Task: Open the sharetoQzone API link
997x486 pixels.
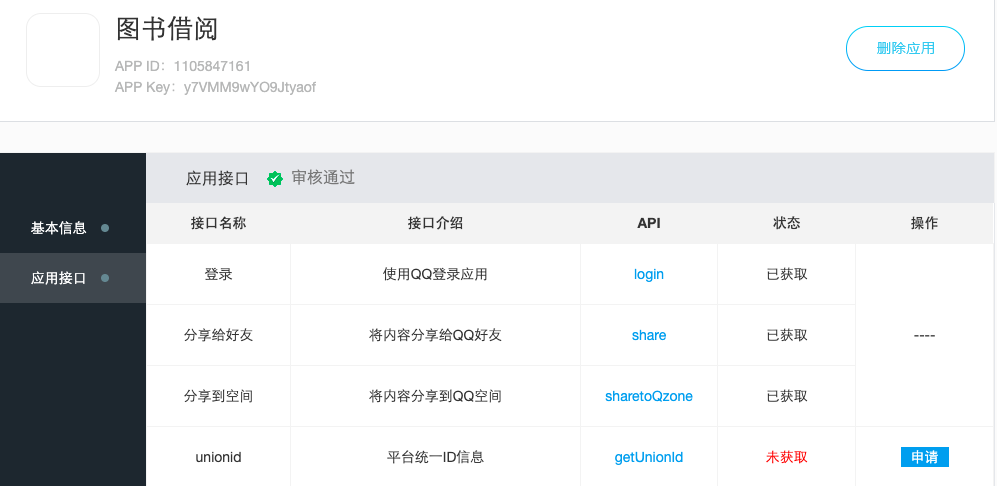Action: 649,396
